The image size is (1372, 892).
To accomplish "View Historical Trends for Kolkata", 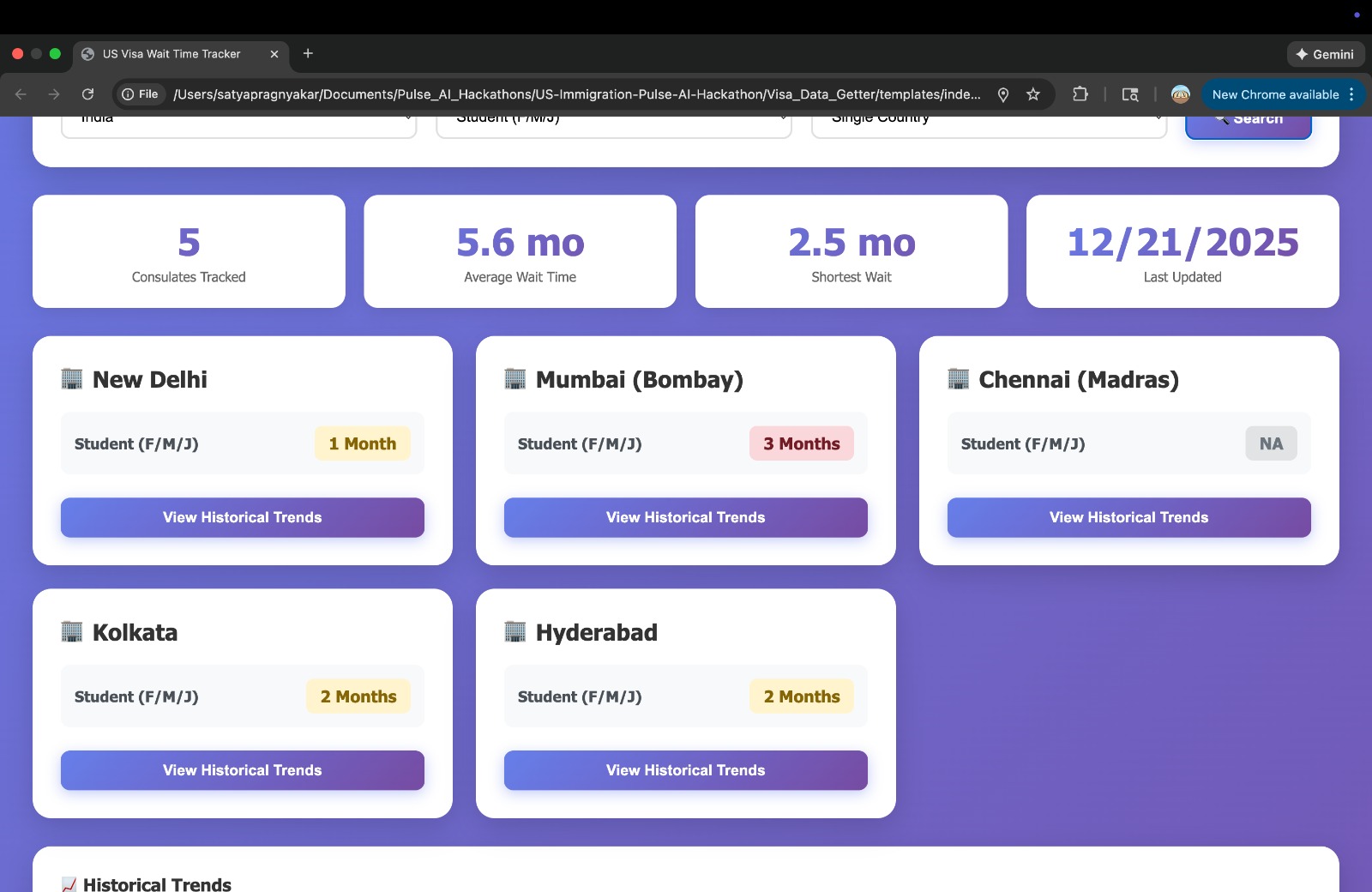I will (243, 770).
